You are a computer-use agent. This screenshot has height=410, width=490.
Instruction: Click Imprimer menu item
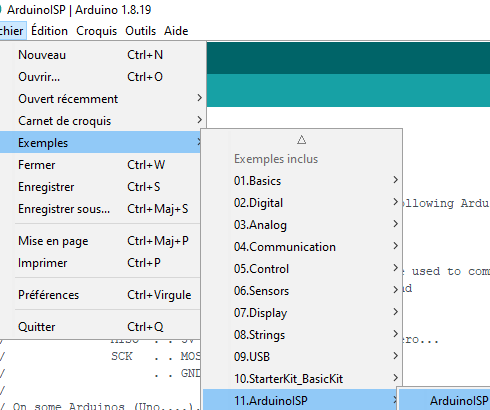tap(101, 263)
